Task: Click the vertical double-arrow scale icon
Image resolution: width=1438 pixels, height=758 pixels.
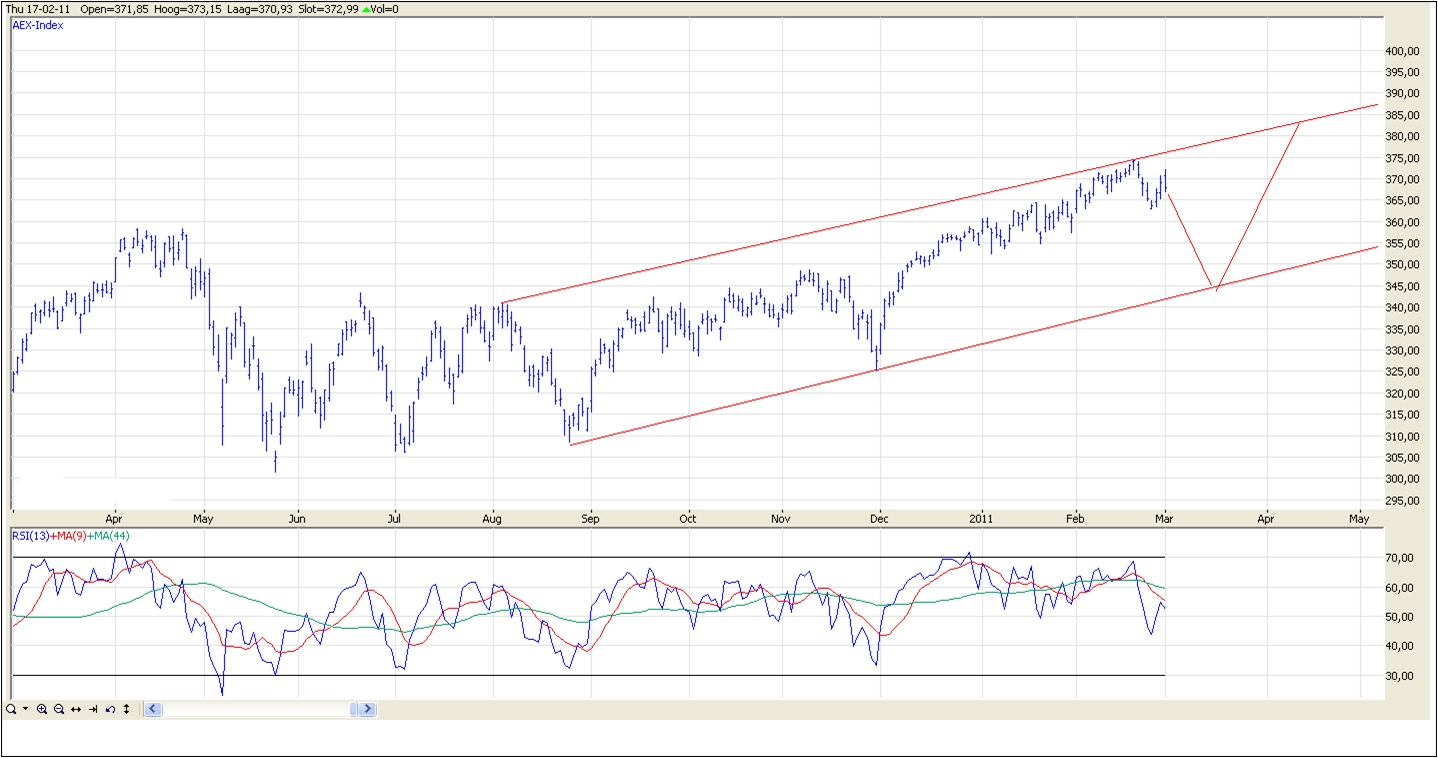Action: 126,709
